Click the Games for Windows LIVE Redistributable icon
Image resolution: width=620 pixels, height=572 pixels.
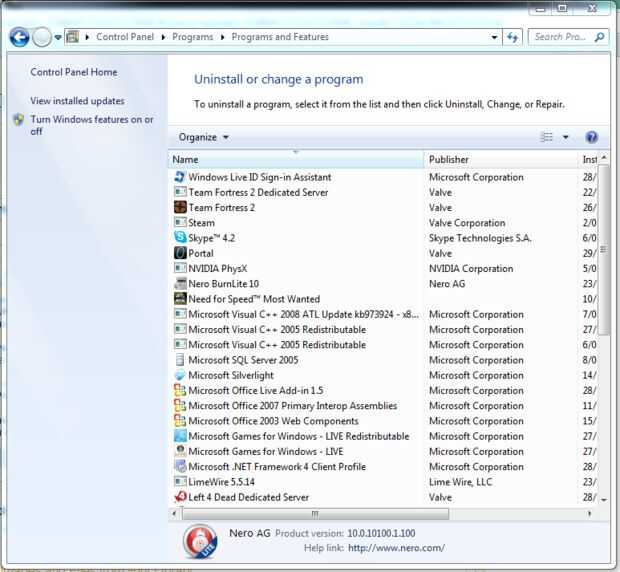pos(180,436)
